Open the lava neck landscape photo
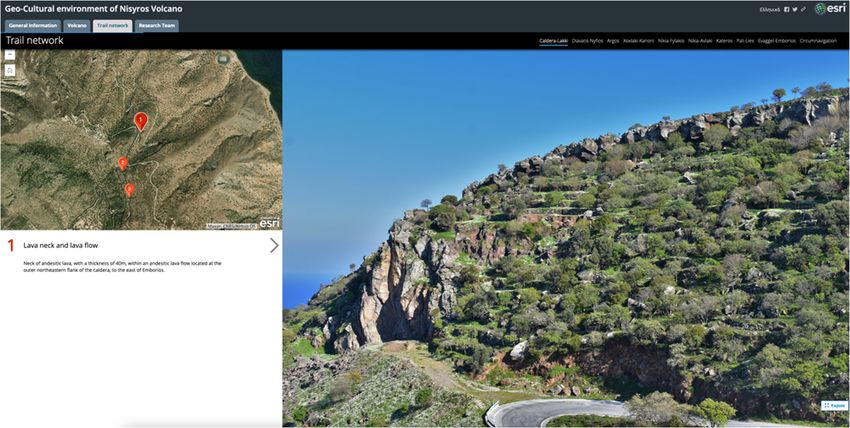The image size is (850, 428). (x=566, y=238)
